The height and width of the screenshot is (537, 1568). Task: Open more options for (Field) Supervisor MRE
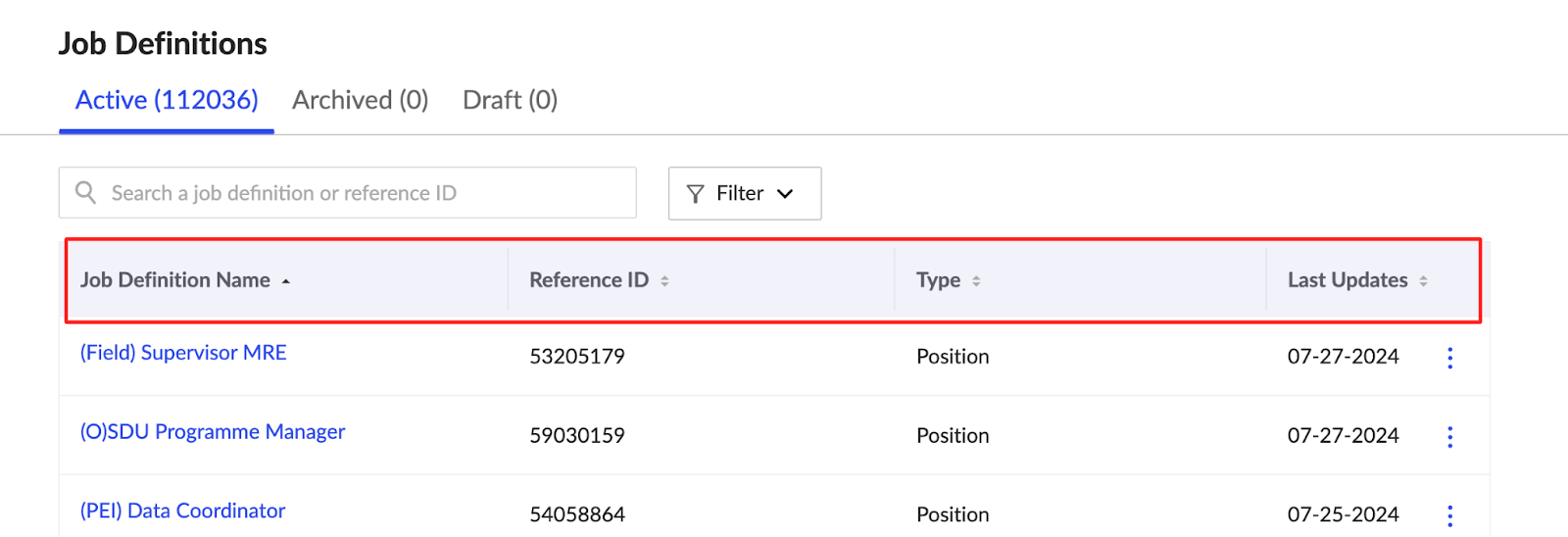[1450, 358]
